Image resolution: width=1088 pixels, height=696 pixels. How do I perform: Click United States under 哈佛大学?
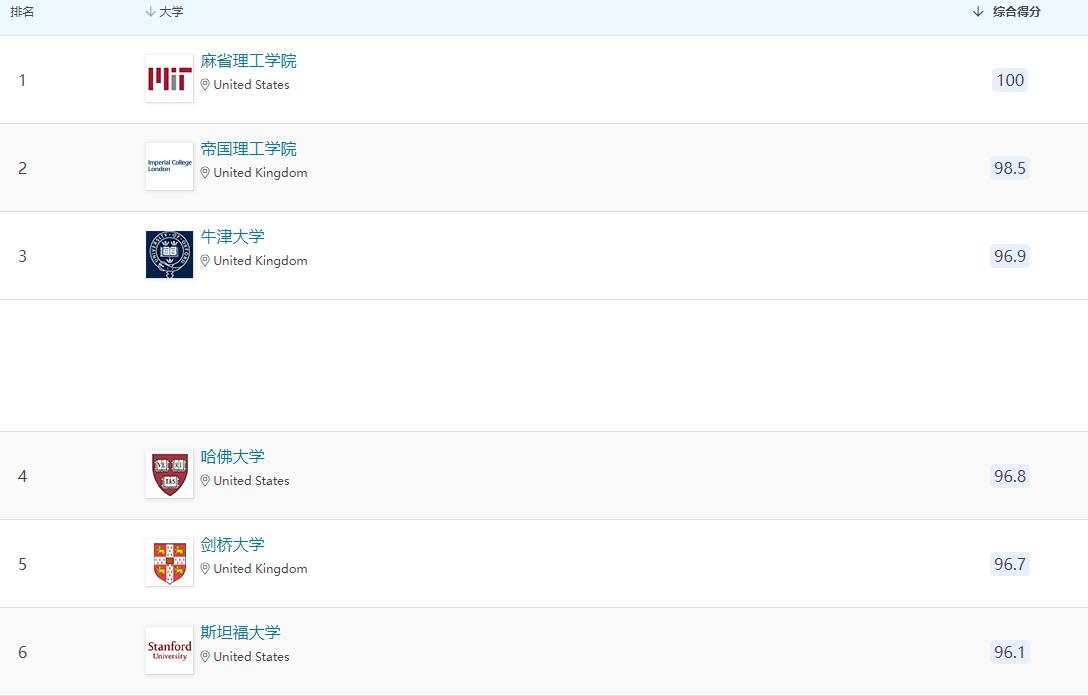pos(251,481)
